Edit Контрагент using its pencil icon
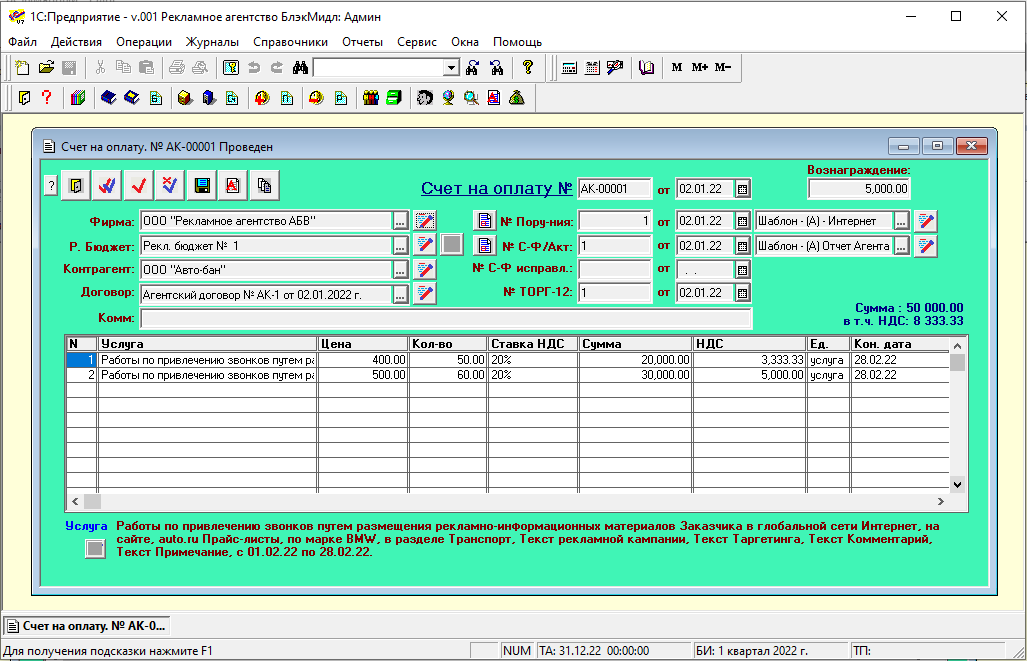This screenshot has width=1027, height=661. coord(425,270)
